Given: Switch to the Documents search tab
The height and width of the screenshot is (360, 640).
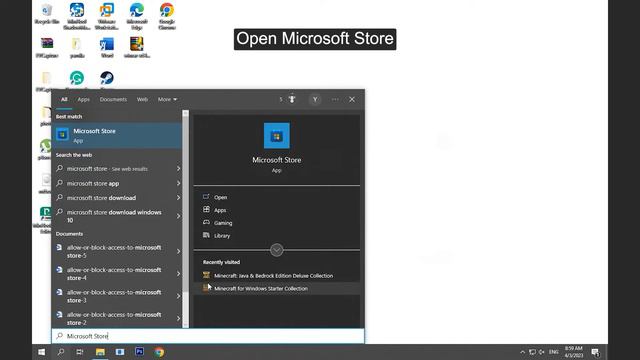Looking at the screenshot, I should point(113,99).
